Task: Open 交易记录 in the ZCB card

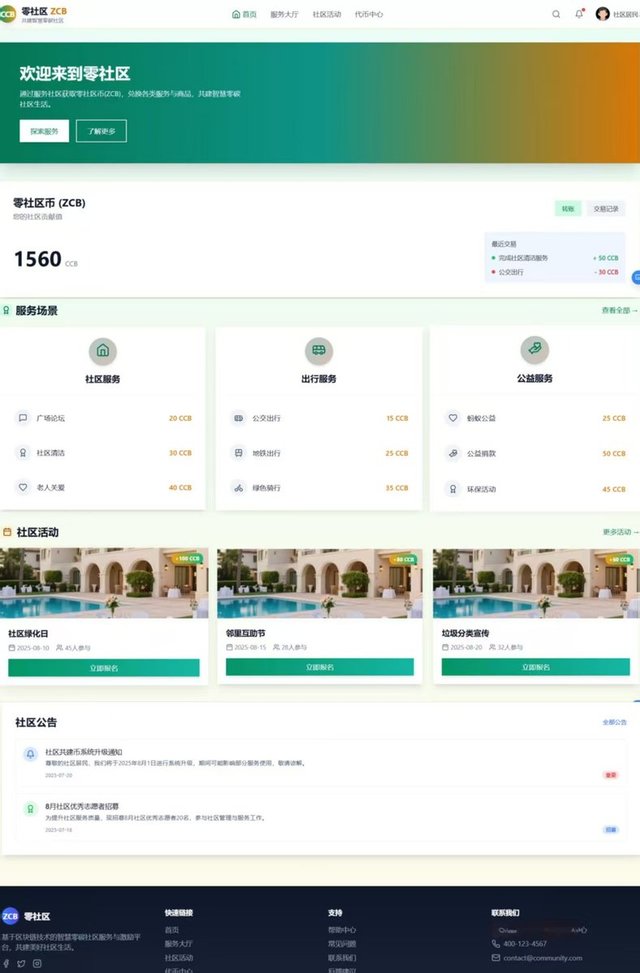Action: [606, 208]
